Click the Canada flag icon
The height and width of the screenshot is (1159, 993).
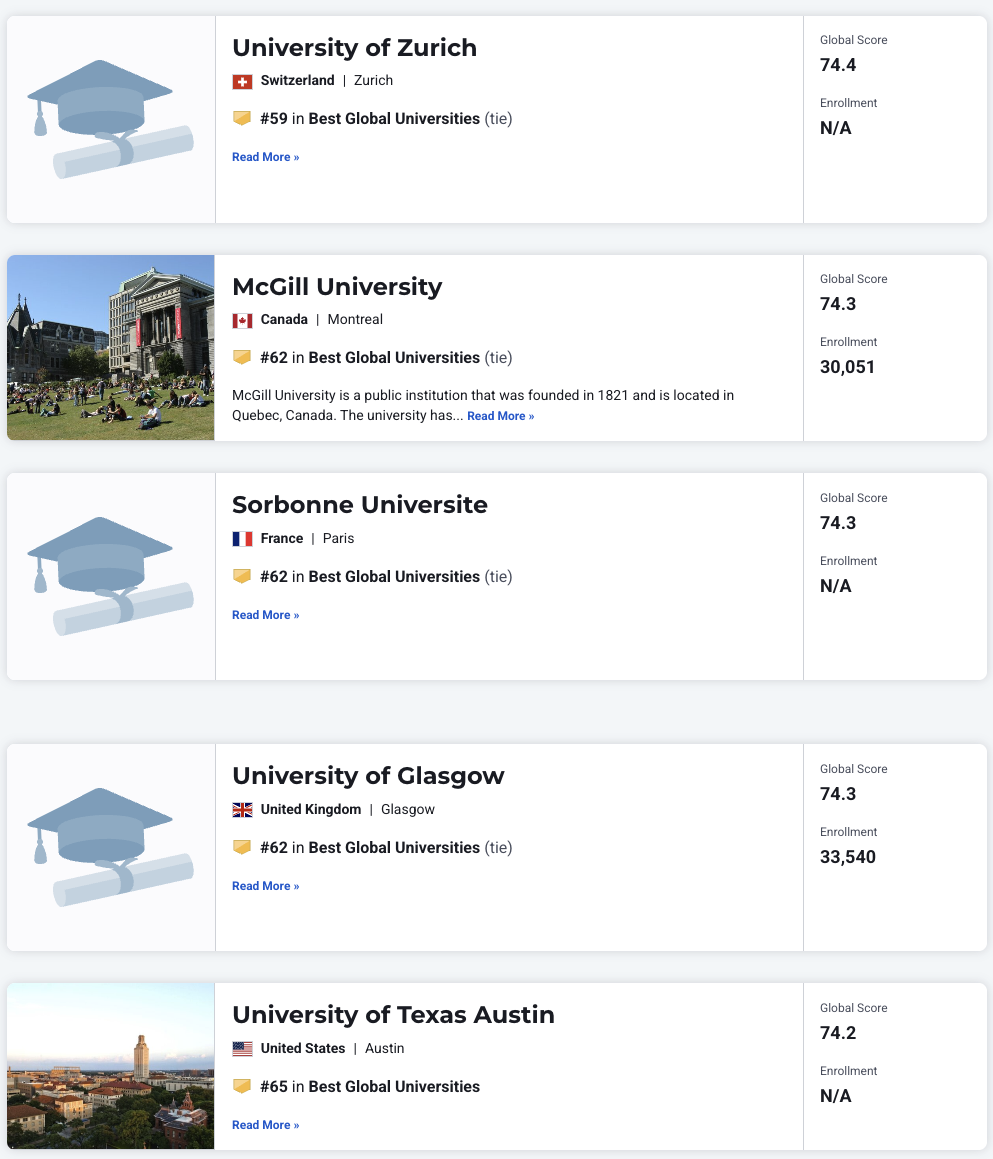pyautogui.click(x=241, y=320)
